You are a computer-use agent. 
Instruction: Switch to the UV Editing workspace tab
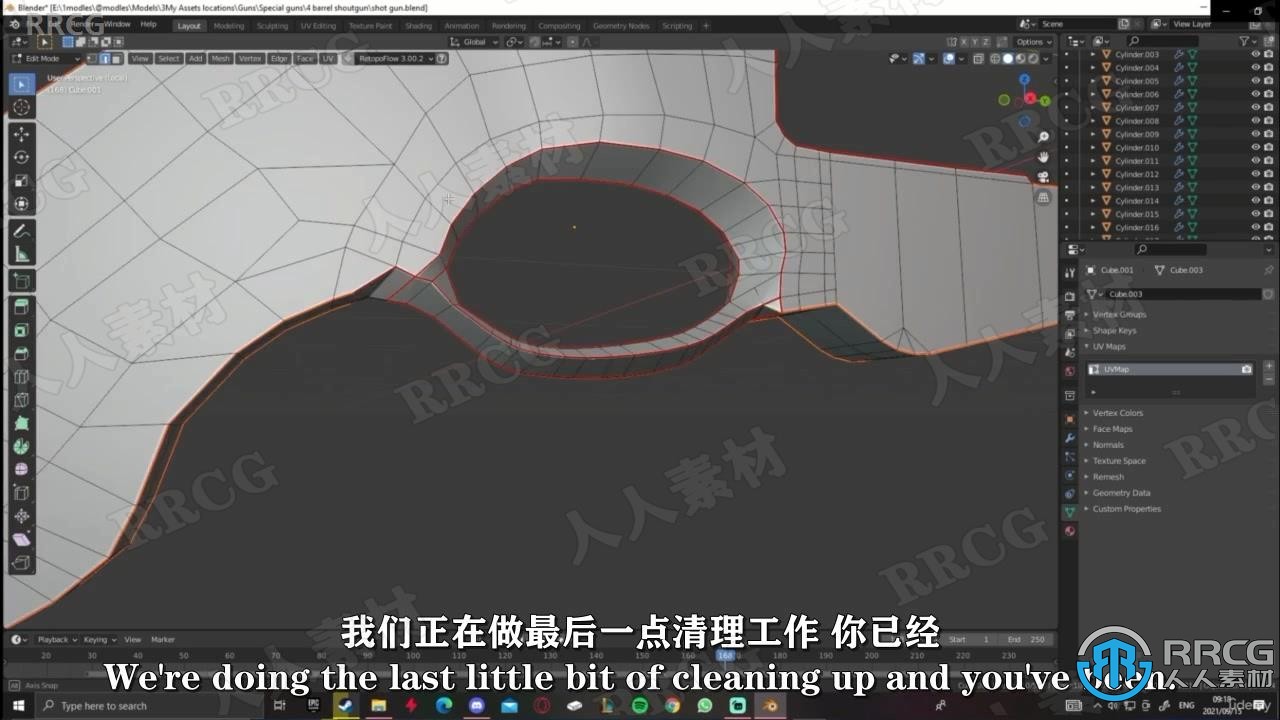coord(318,26)
